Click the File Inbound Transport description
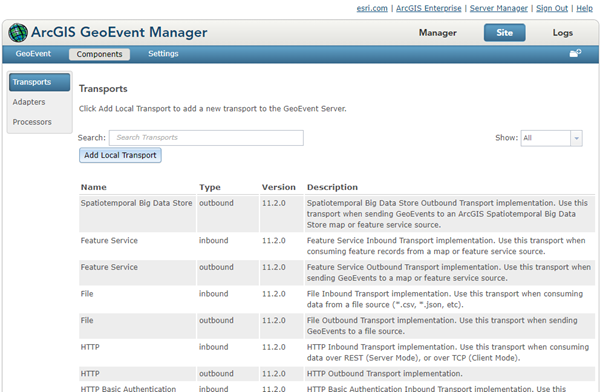 pos(445,299)
